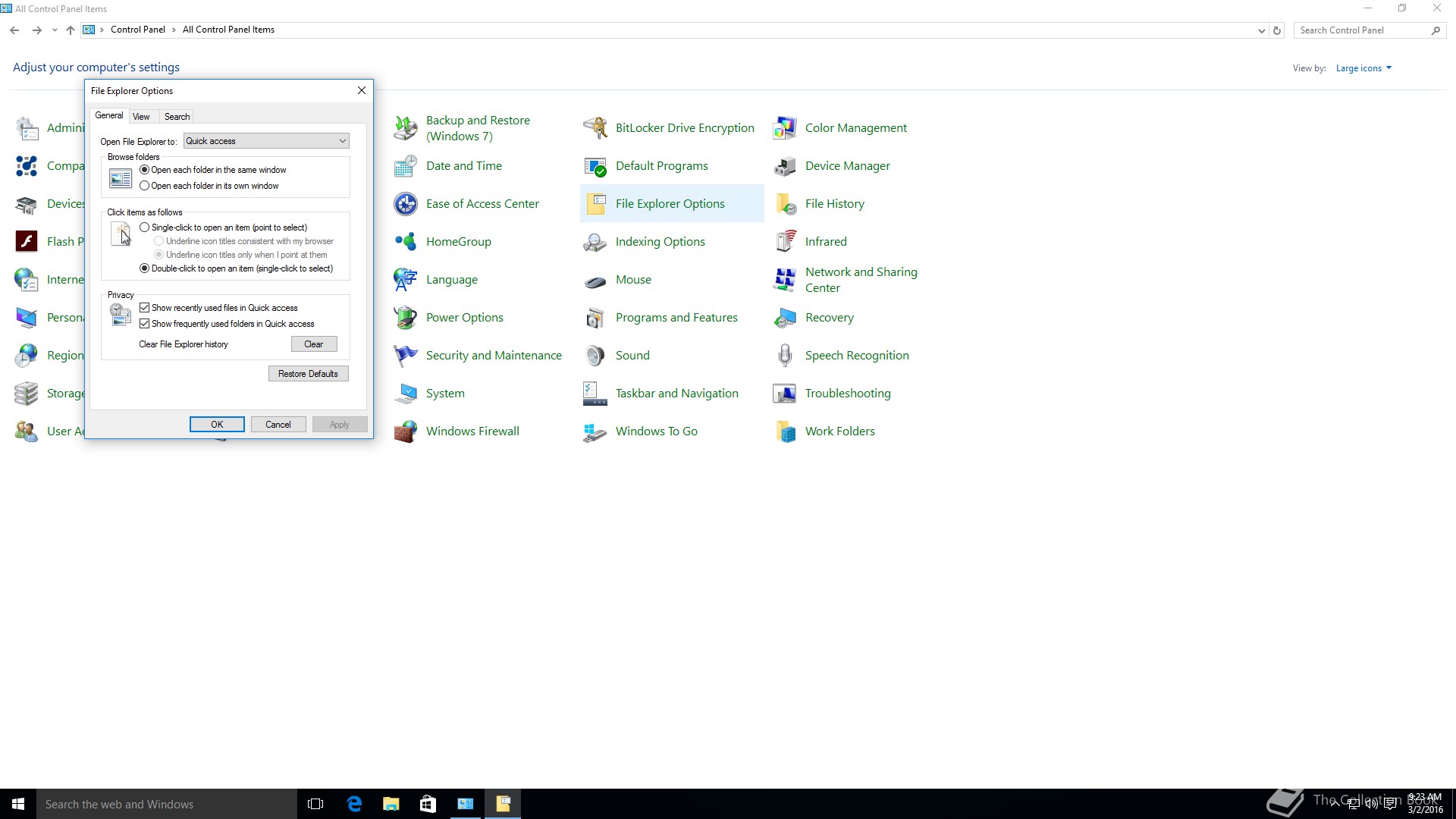
Task: Open the HomeGroup icon
Action: pos(406,242)
